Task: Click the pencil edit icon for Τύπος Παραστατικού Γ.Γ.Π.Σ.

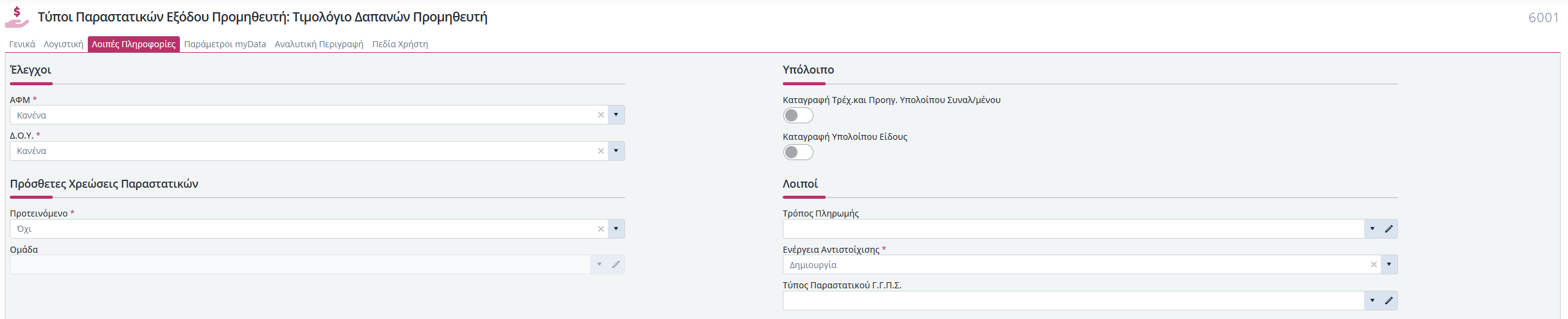Action: (x=1389, y=301)
